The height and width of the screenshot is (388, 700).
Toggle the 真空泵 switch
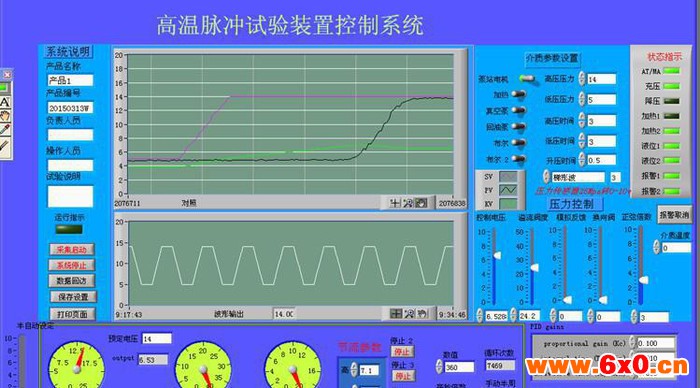click(x=518, y=110)
